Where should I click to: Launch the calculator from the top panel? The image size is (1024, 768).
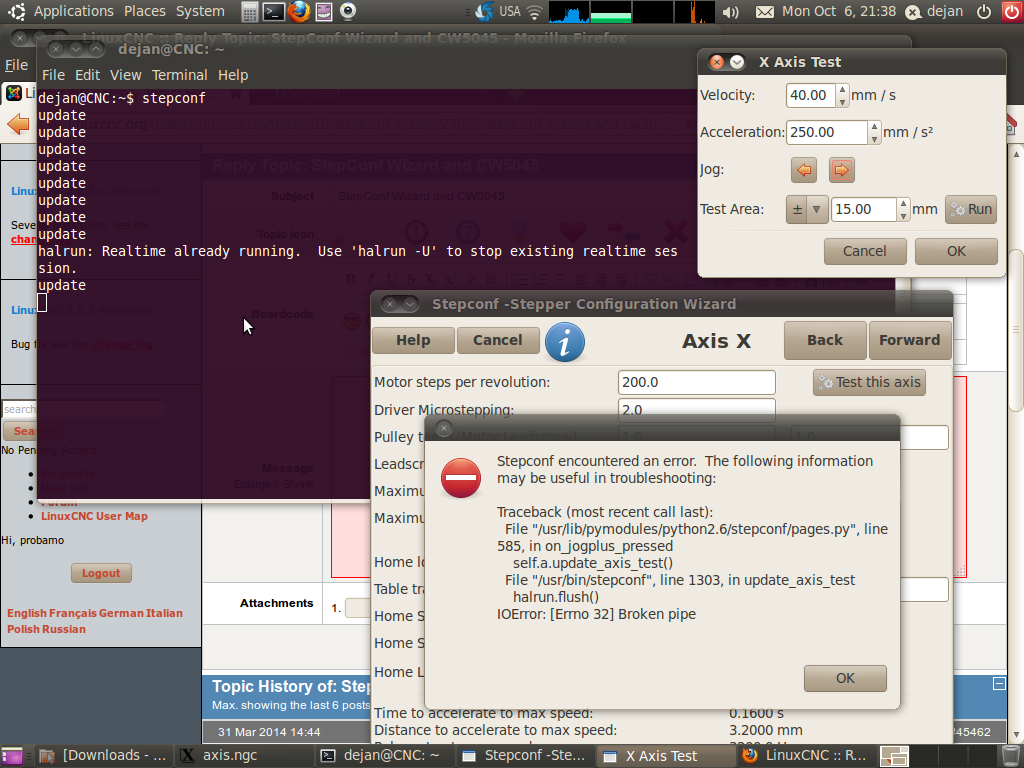click(x=249, y=11)
